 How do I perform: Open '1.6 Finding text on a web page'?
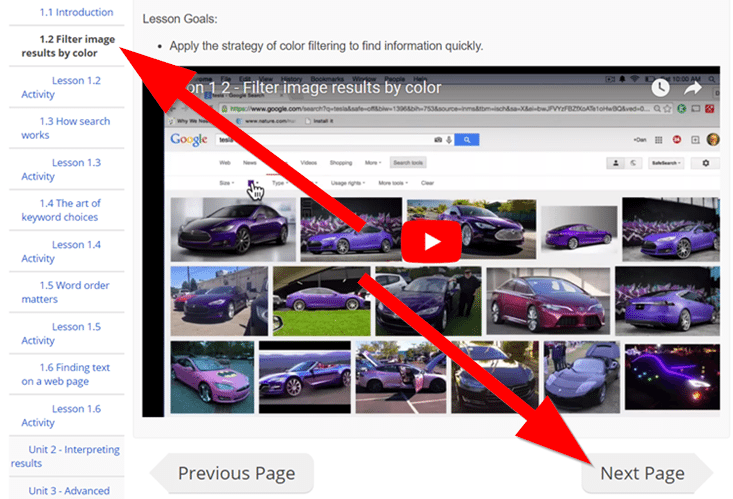[65, 374]
